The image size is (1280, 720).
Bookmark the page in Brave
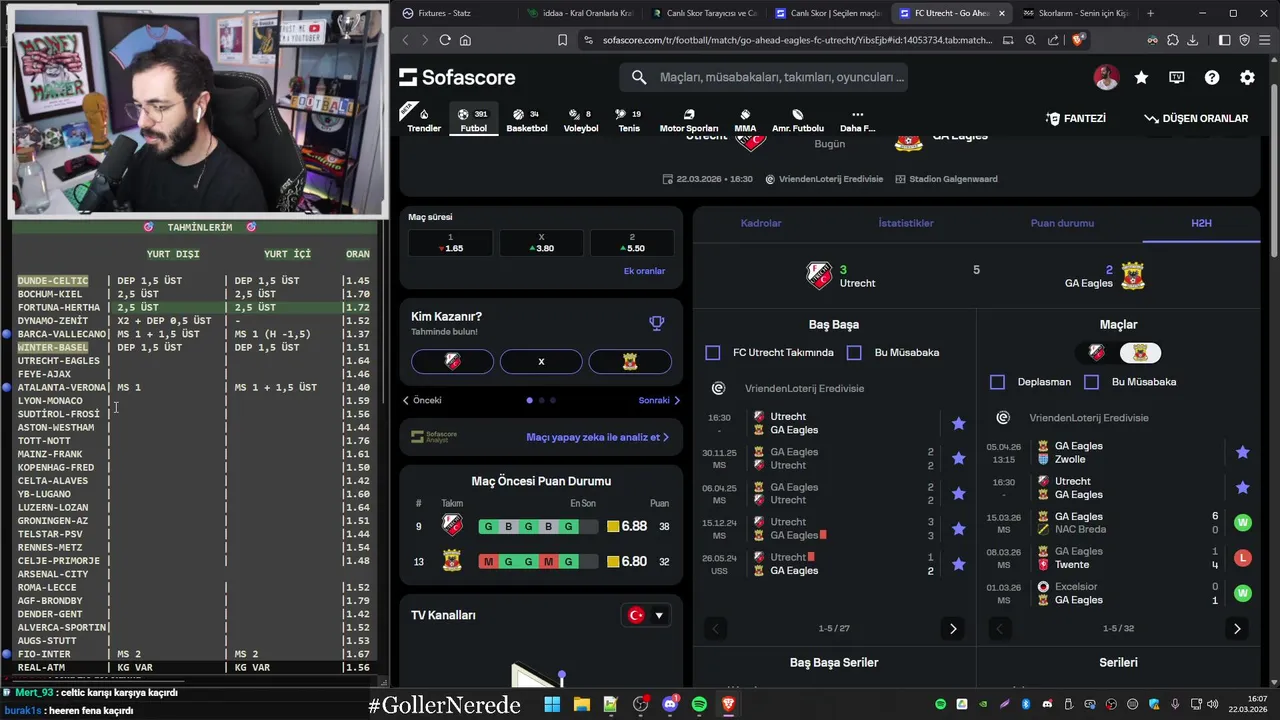562,40
